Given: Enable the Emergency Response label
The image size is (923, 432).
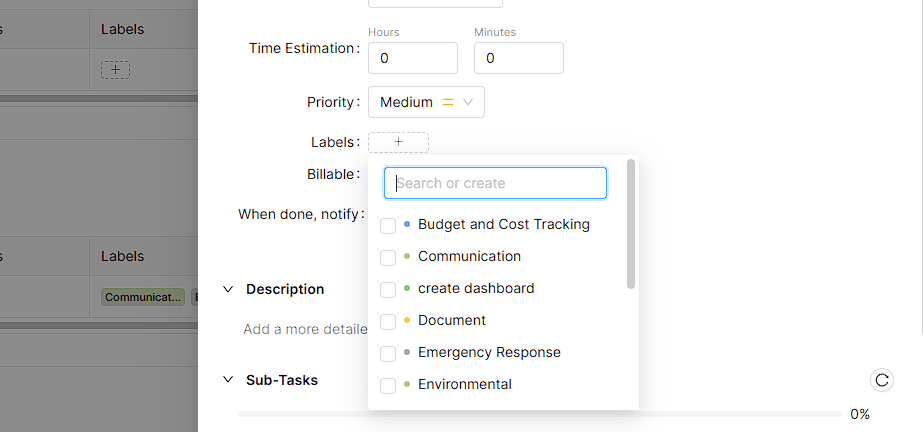Looking at the screenshot, I should coord(388,353).
